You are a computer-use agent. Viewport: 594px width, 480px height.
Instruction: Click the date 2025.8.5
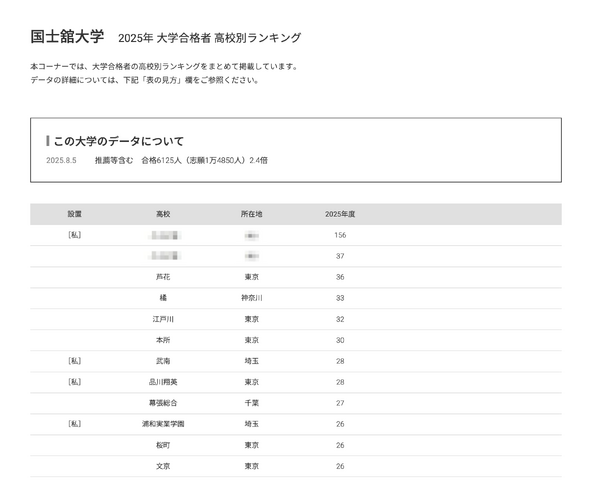(x=61, y=161)
